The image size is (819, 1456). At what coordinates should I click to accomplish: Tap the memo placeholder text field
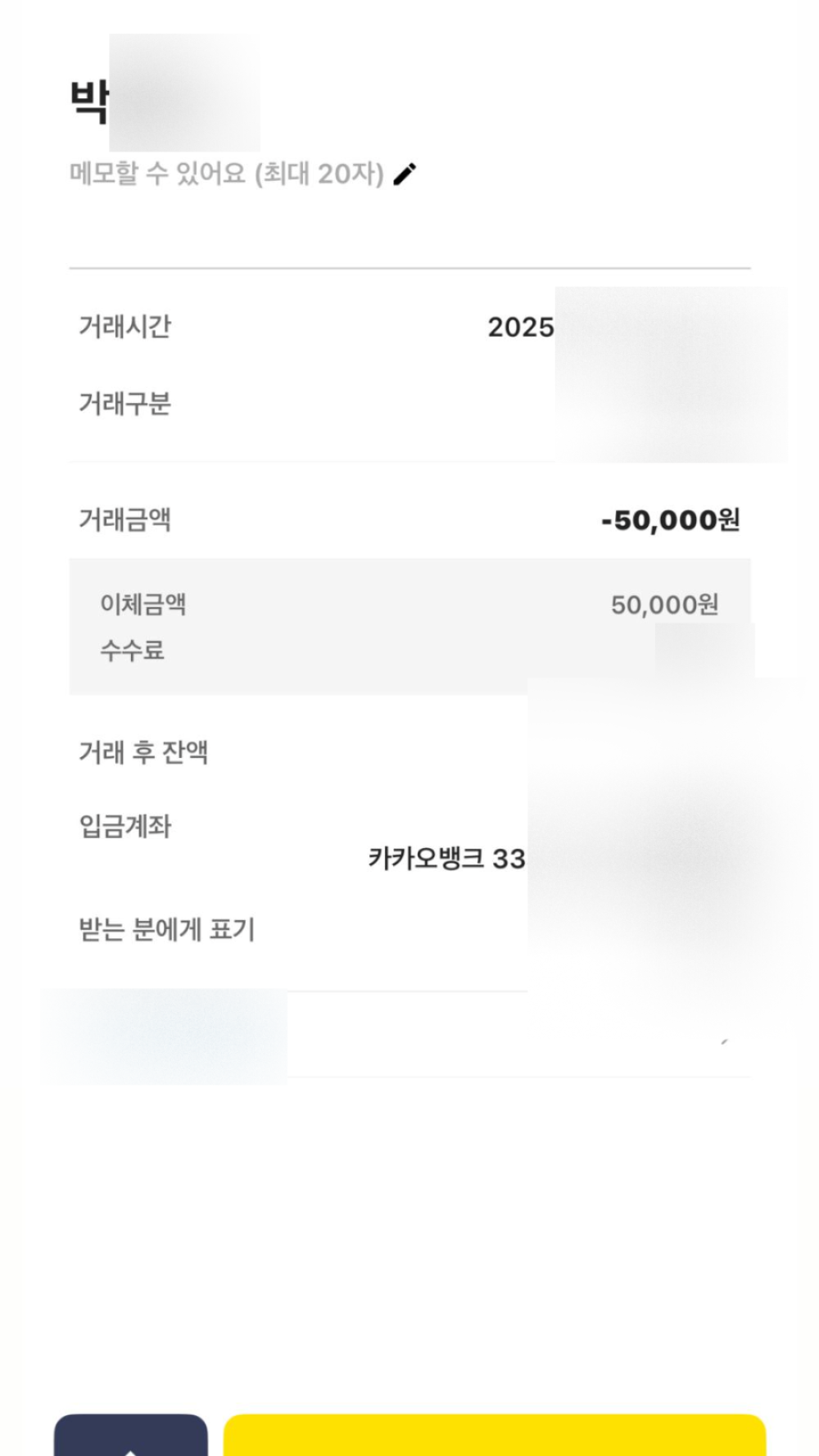(x=226, y=174)
